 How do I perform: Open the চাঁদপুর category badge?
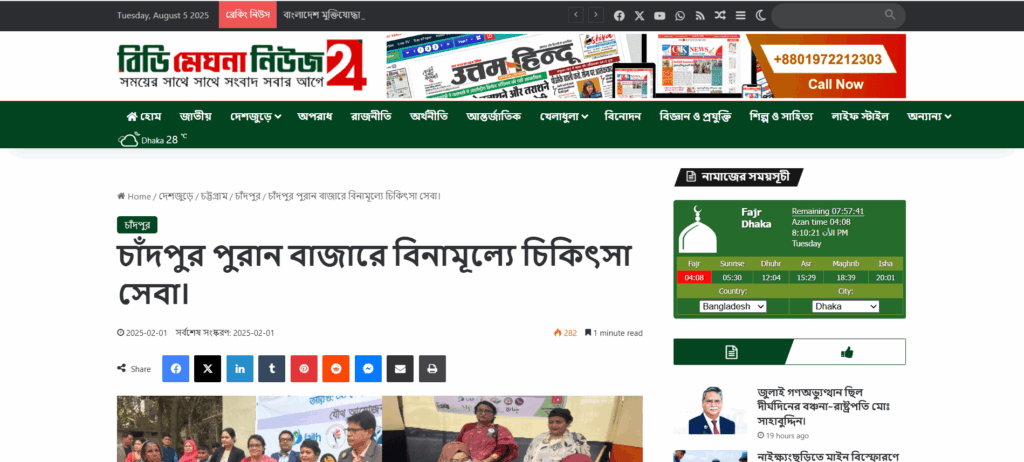pyautogui.click(x=137, y=225)
